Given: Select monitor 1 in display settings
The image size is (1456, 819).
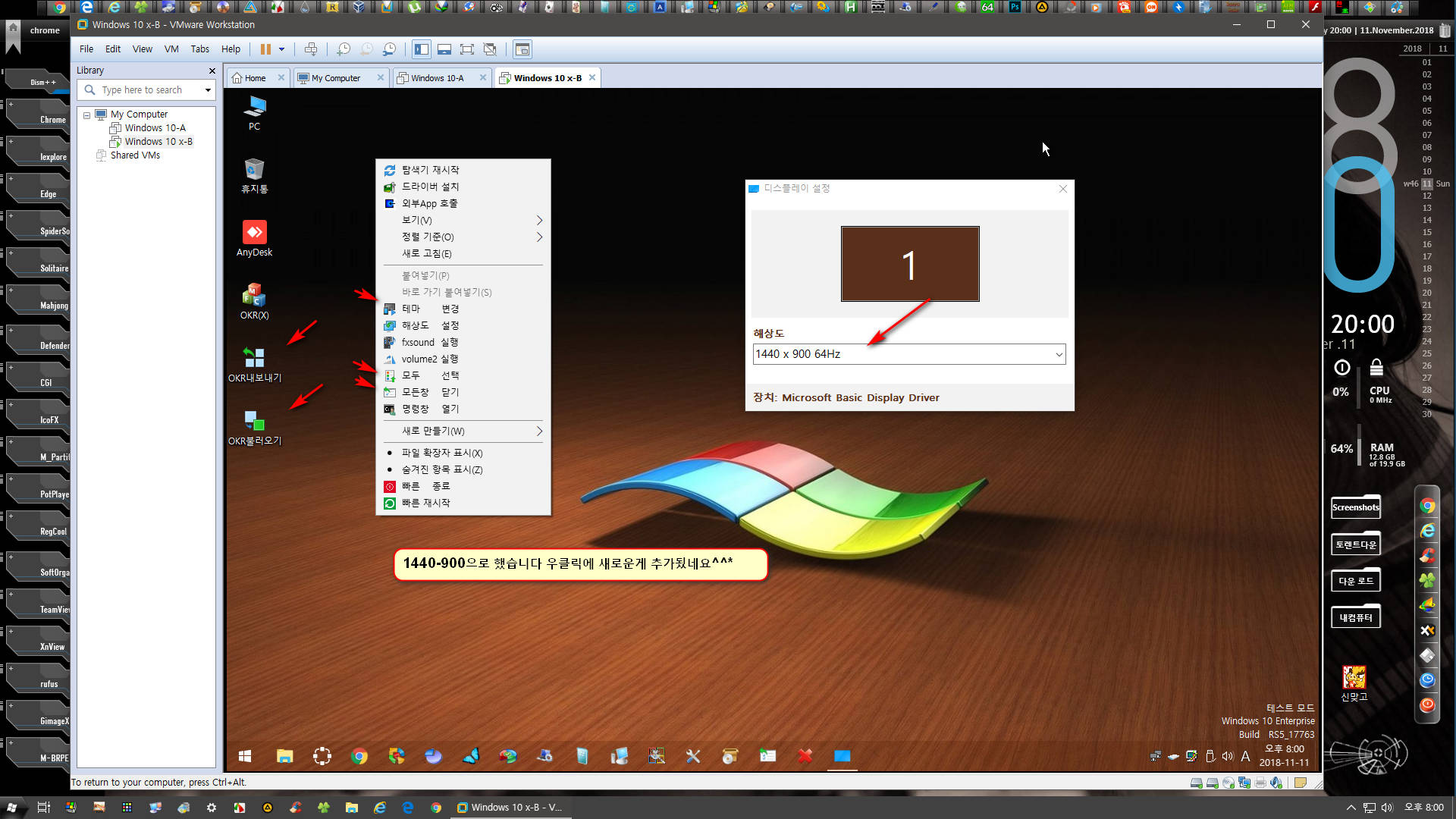Looking at the screenshot, I should pyautogui.click(x=910, y=264).
